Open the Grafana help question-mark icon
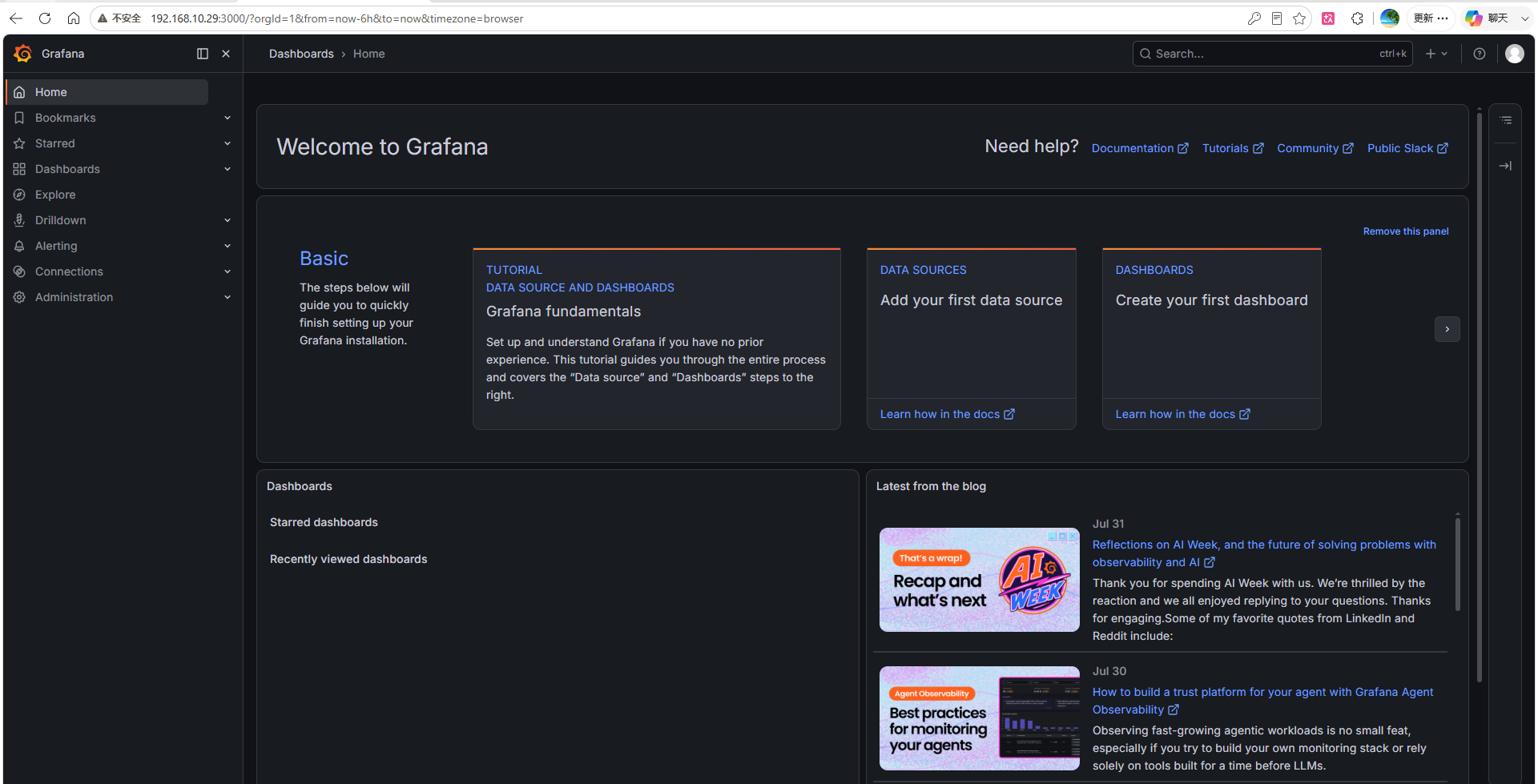 (x=1480, y=54)
